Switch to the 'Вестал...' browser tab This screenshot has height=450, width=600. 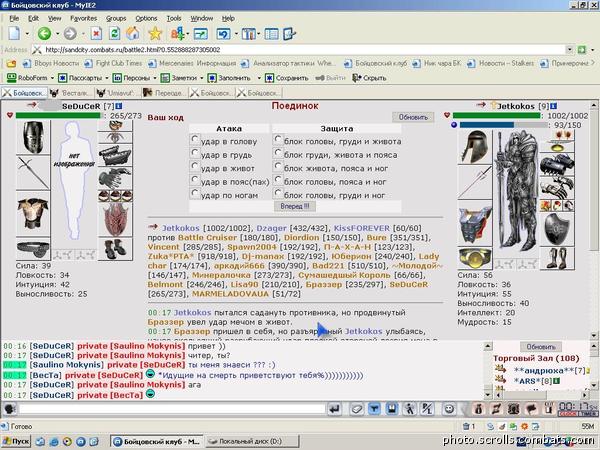tap(71, 93)
